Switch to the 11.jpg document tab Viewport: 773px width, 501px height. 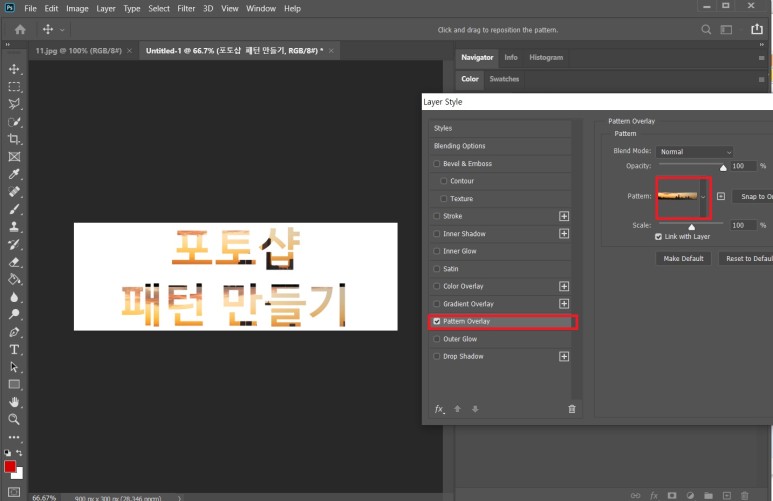coord(78,51)
